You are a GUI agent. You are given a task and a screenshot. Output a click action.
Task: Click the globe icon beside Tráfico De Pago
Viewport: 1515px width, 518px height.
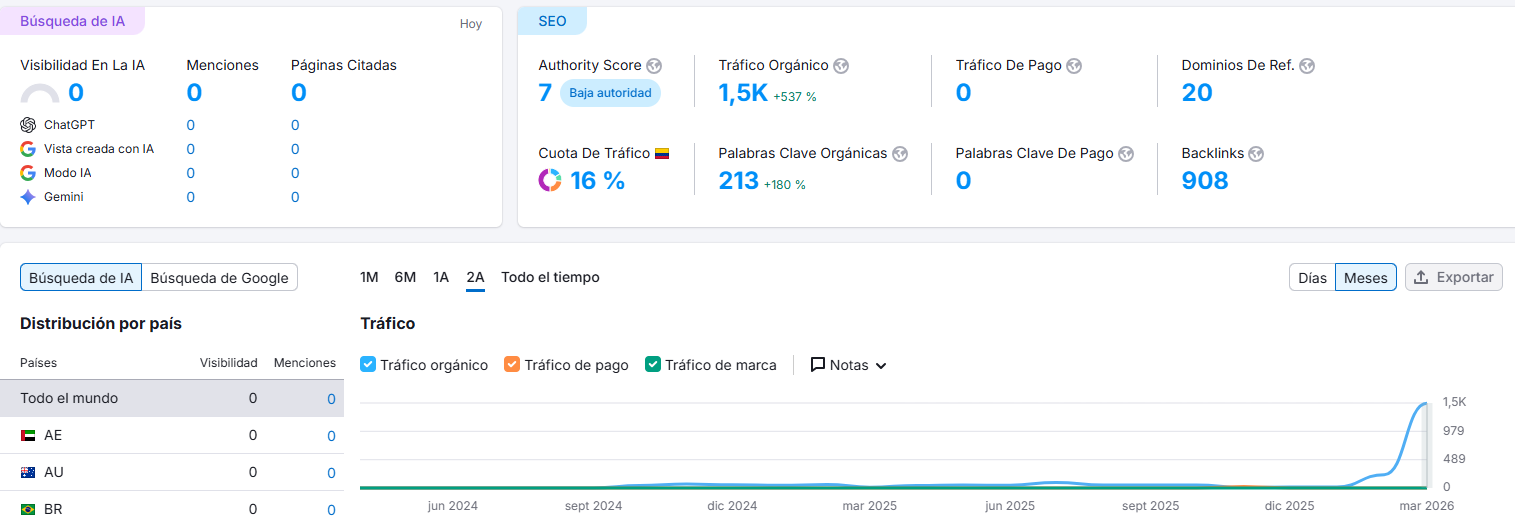pos(1074,65)
